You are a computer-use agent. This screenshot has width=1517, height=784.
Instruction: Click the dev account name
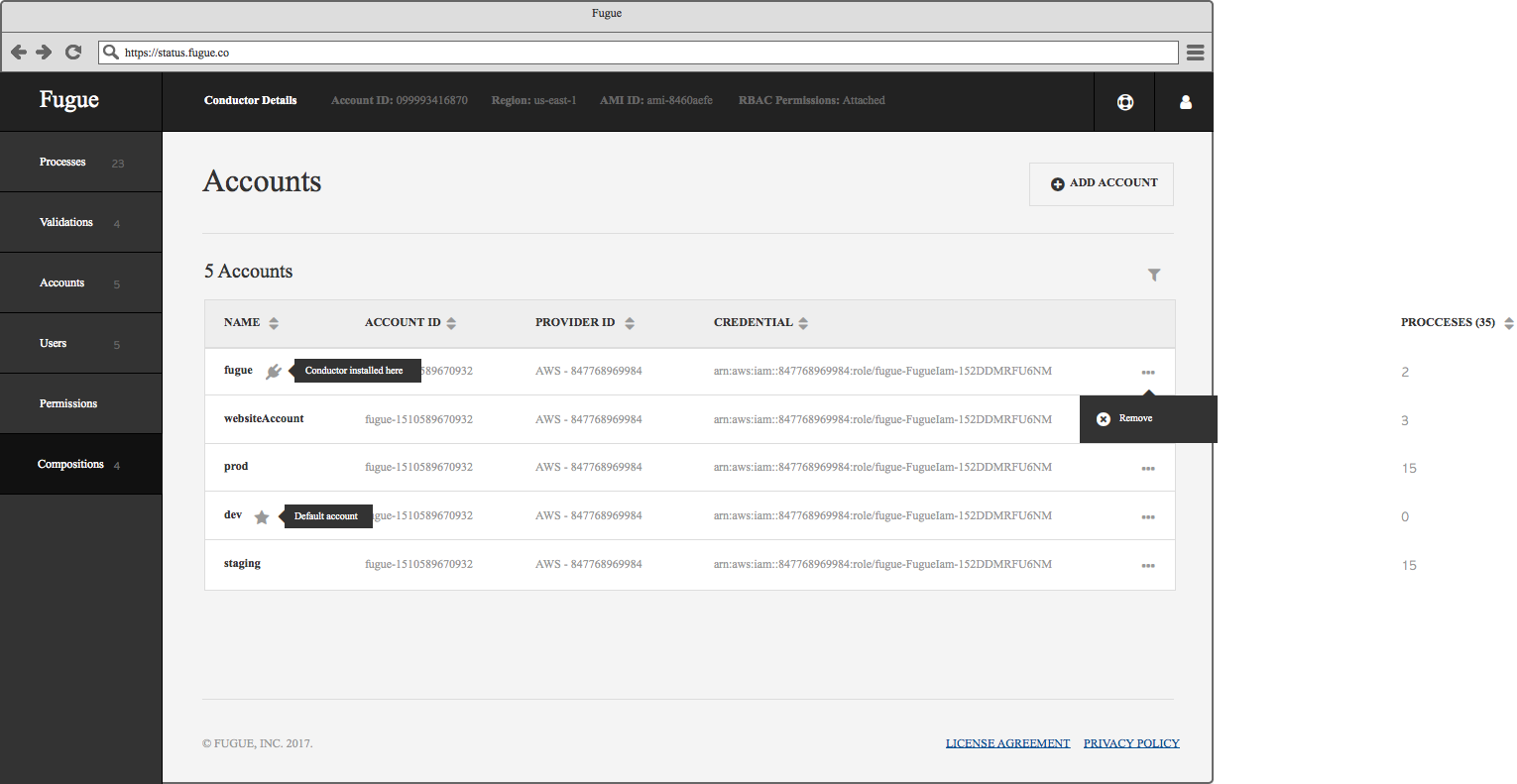[x=233, y=514]
